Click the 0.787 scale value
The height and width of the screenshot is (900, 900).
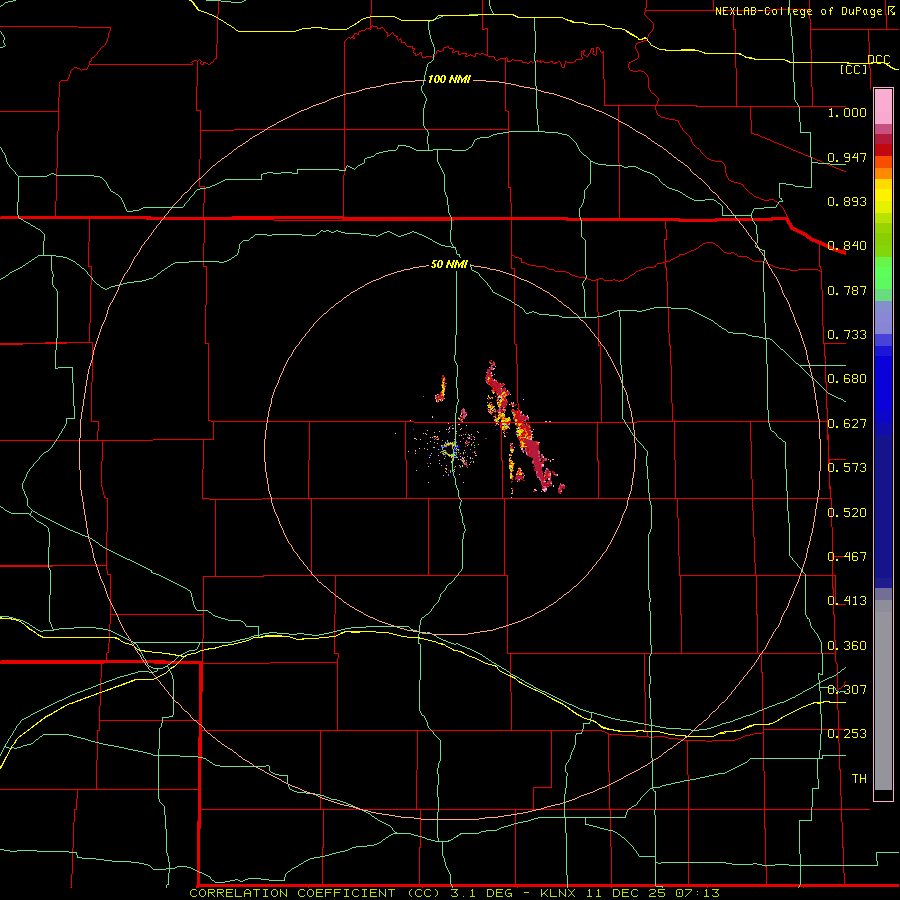[847, 290]
